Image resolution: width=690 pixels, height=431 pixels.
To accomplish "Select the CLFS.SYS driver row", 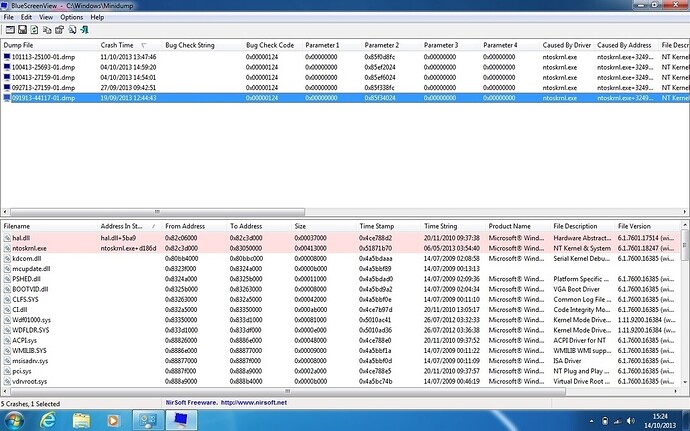I will (341, 299).
